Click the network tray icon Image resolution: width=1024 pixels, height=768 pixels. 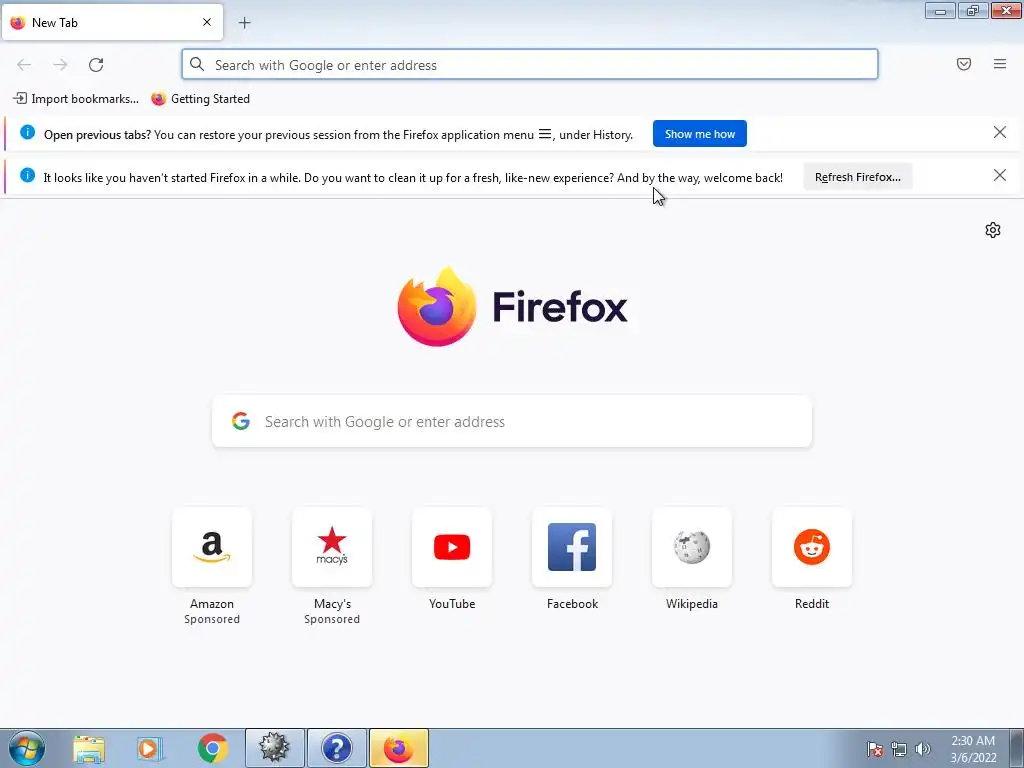pos(899,749)
